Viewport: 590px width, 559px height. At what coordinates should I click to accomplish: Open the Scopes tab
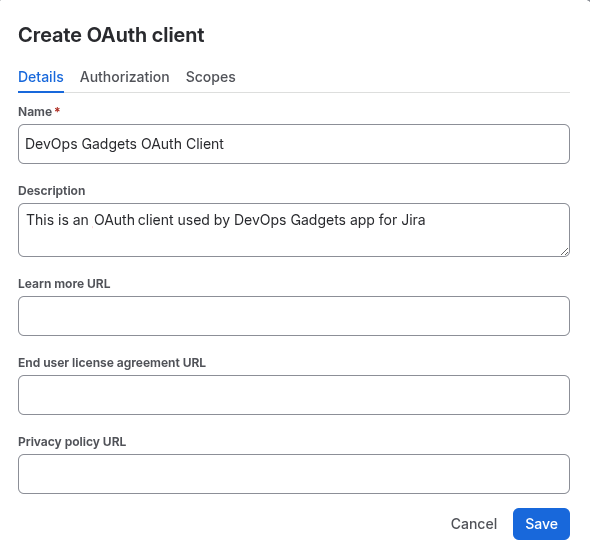tap(210, 77)
